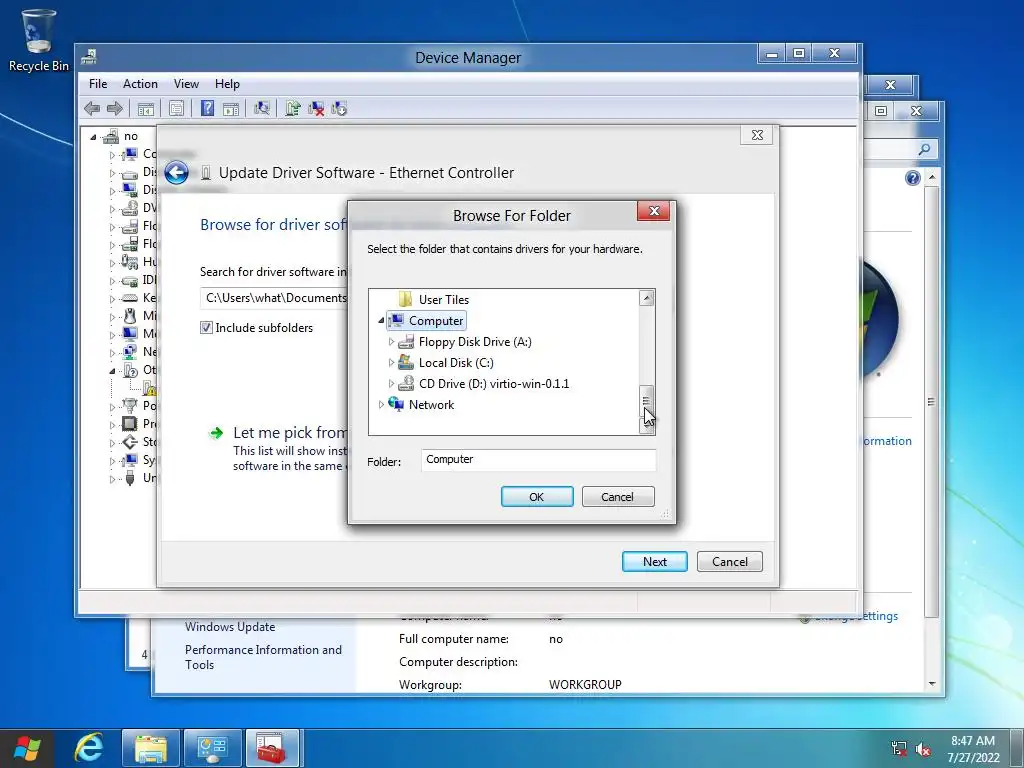This screenshot has height=768, width=1024.
Task: Click the search magnifier in the System window
Action: 924,150
